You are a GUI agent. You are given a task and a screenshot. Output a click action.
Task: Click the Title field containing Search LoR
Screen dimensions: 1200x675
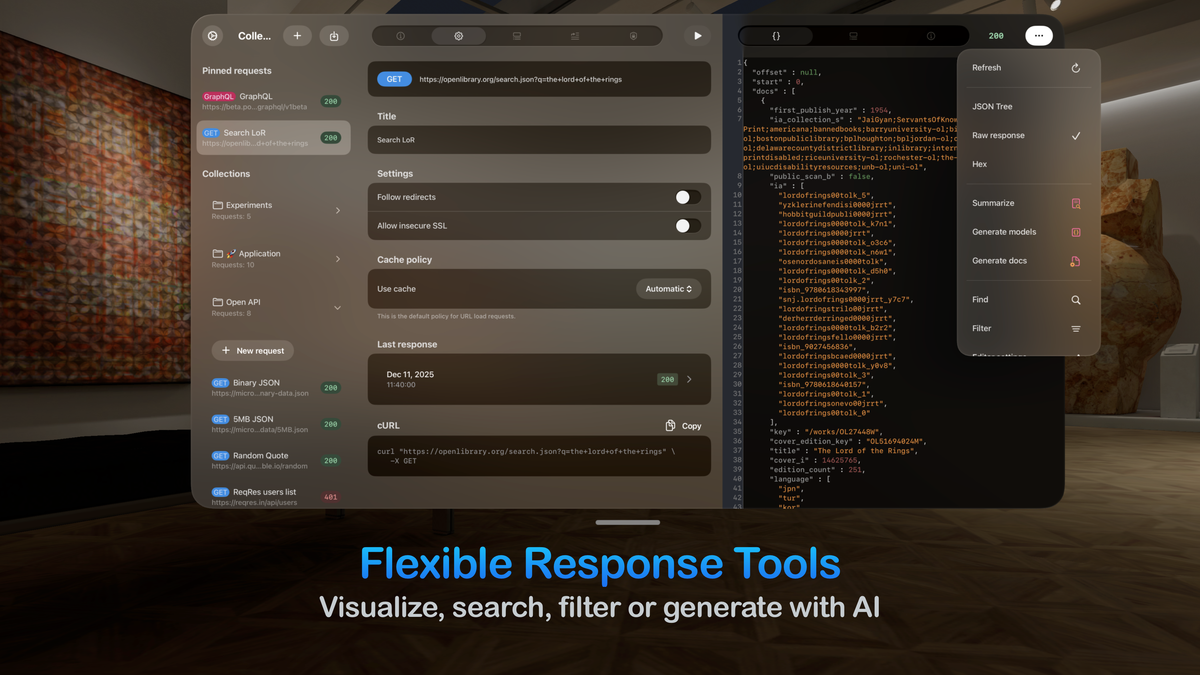(x=538, y=140)
